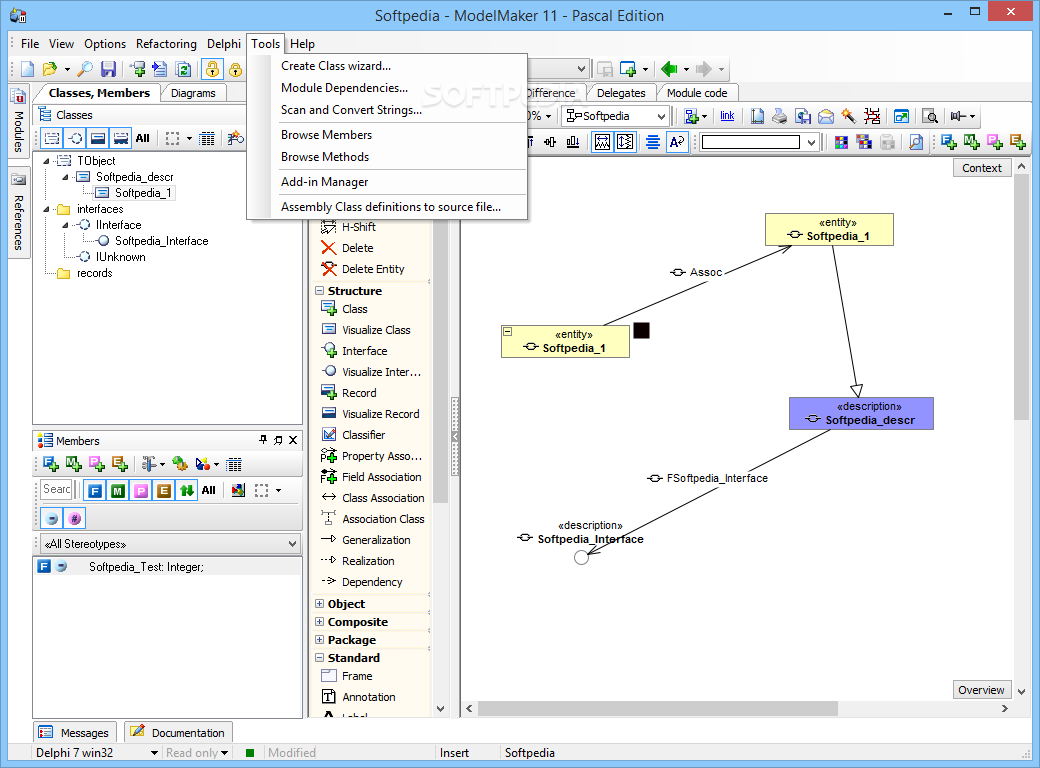
Task: Toggle the interfaces filter button in Classes toolbar
Action: [76, 138]
